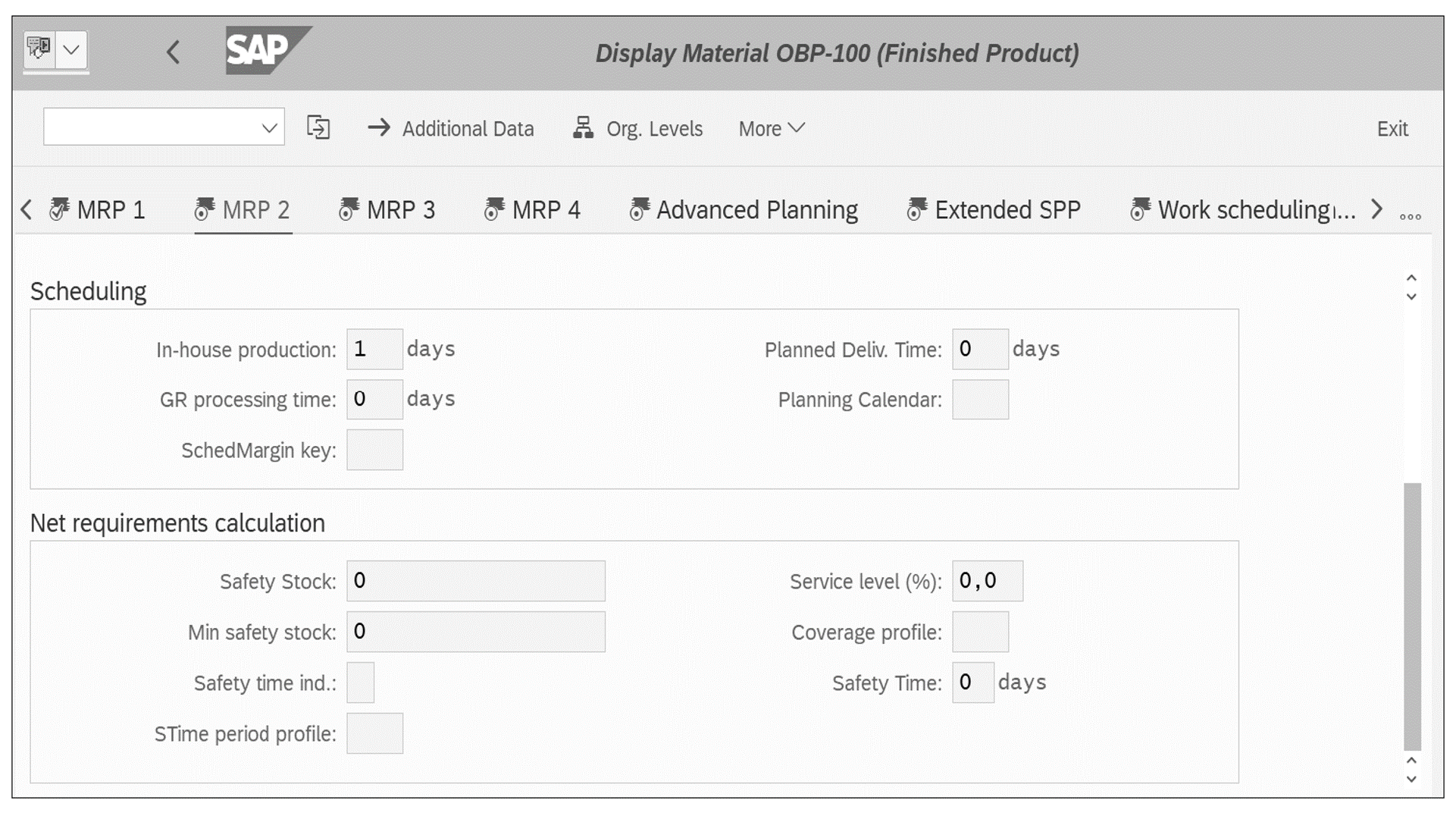Click the copy/transfer icon beside command field
The image size is (1456, 816).
[318, 128]
